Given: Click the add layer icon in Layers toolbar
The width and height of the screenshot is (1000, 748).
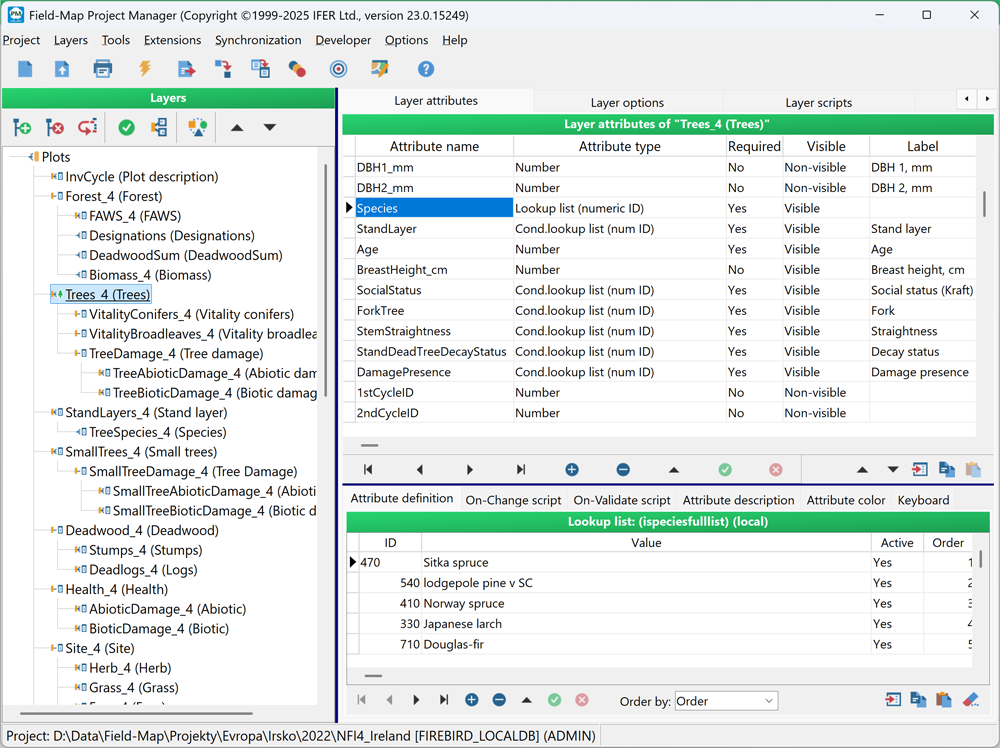Looking at the screenshot, I should 22,127.
